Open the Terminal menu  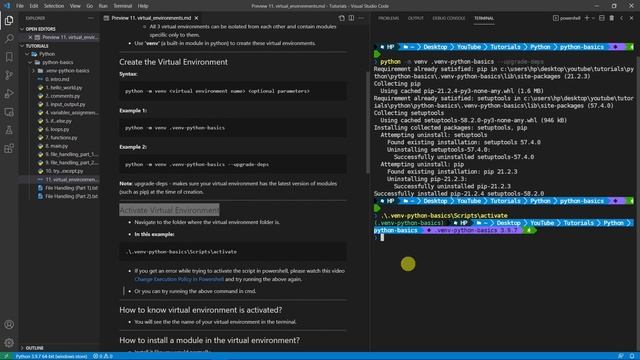point(122,6)
